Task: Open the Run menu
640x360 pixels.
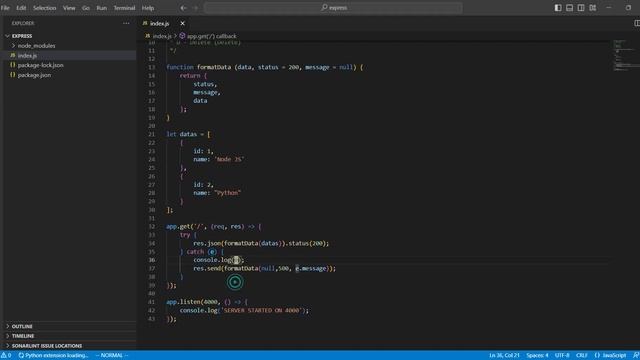Action: pyautogui.click(x=102, y=8)
